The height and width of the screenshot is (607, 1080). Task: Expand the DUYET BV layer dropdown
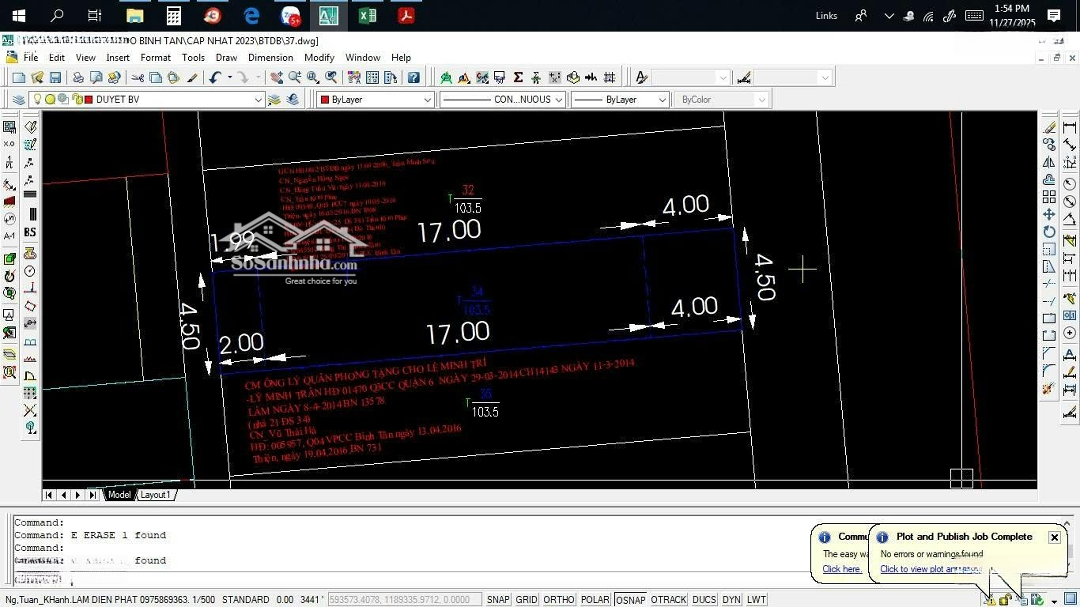coord(258,100)
